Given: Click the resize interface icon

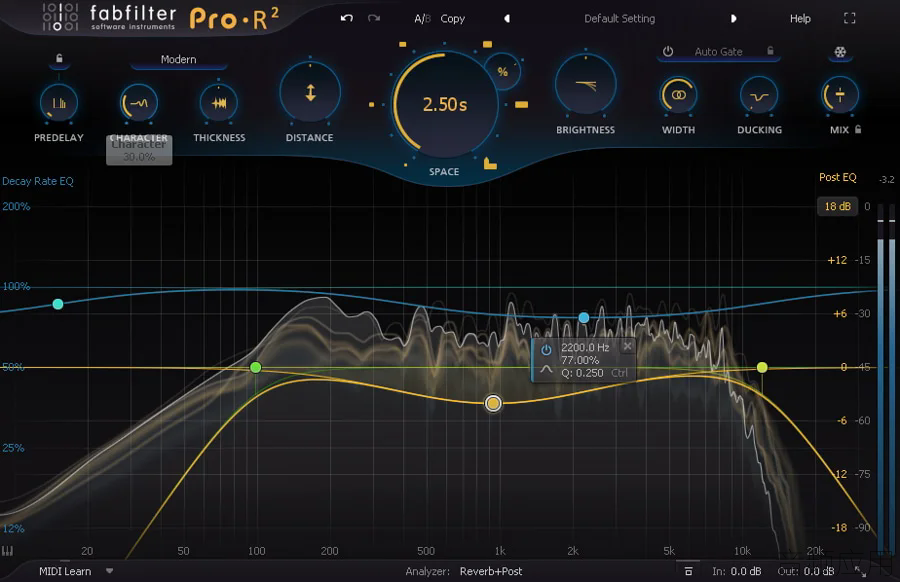Looking at the screenshot, I should [x=860, y=571].
